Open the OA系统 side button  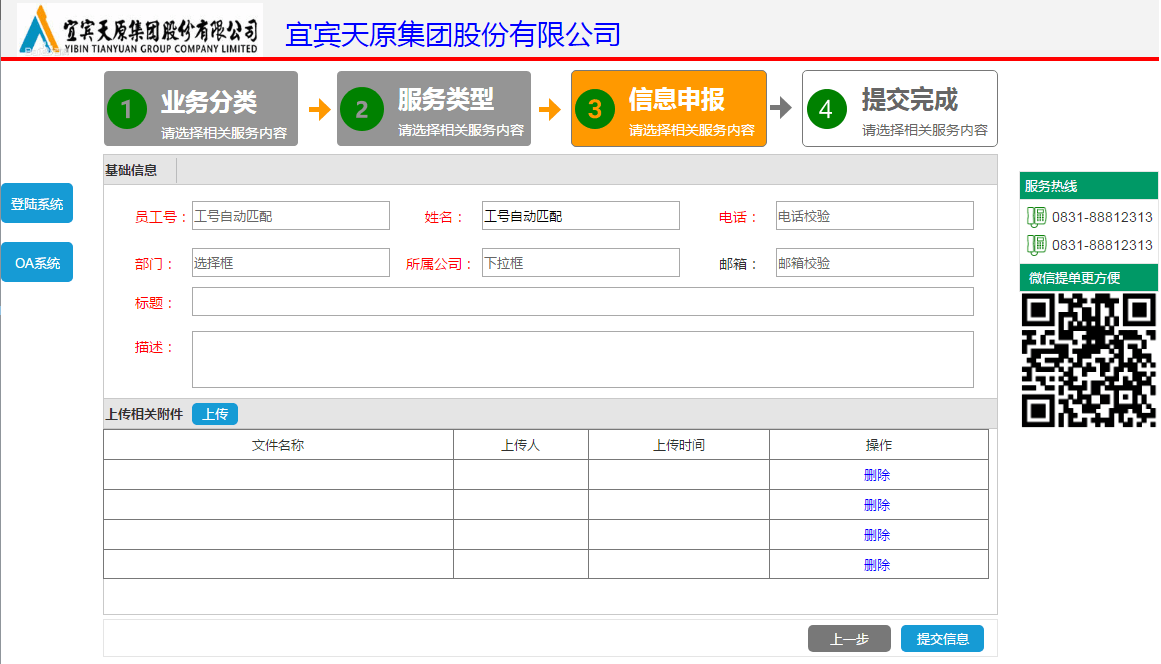[37, 263]
